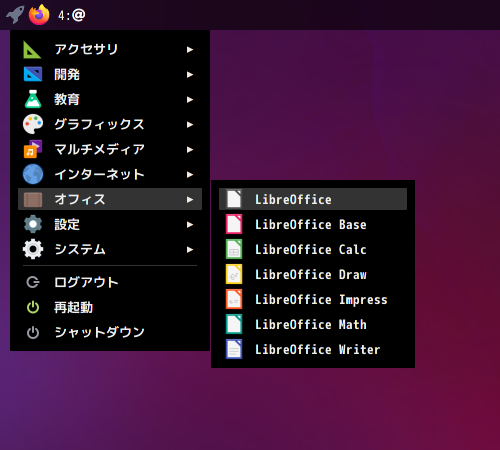Click the gray シャットダウン power icon

[x=33, y=332]
